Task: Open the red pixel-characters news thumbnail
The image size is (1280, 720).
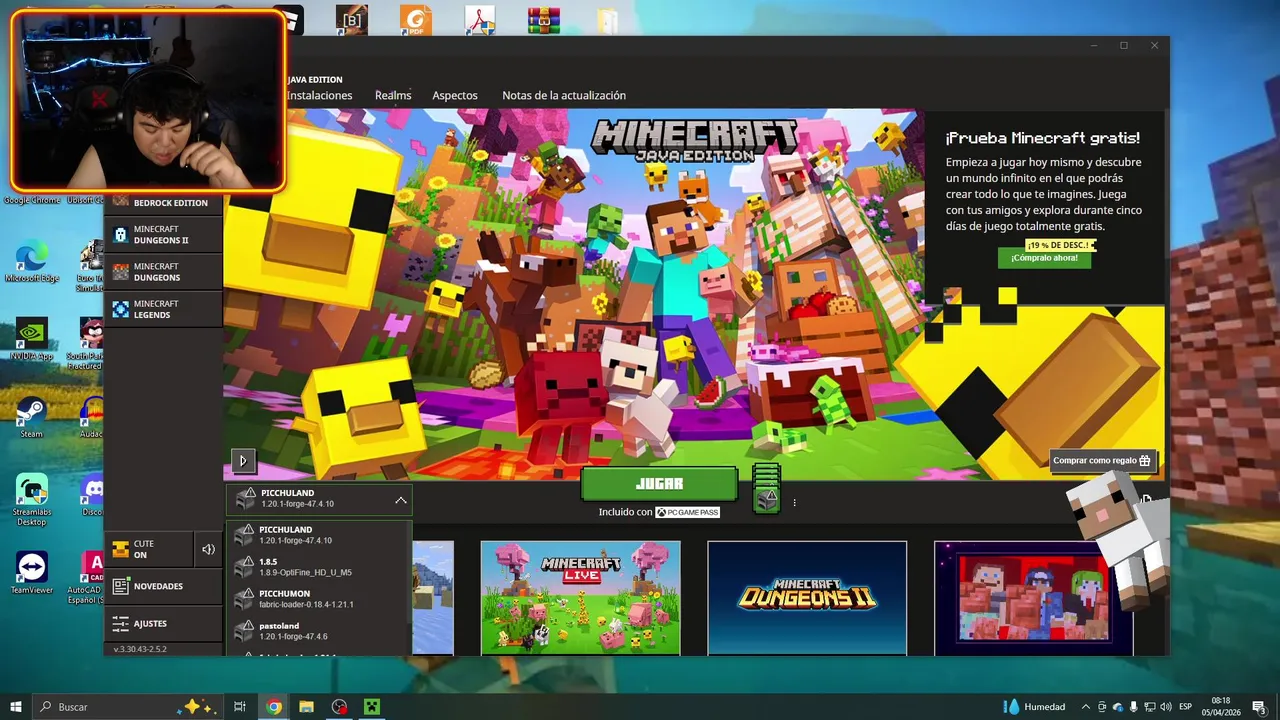Action: click(x=1033, y=598)
